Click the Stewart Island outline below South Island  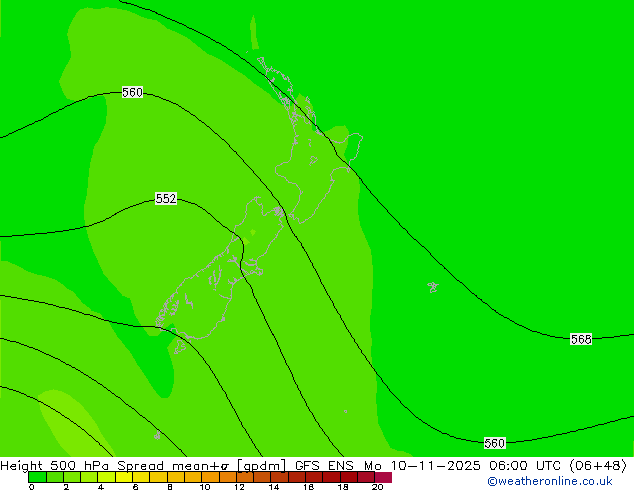click(x=180, y=346)
